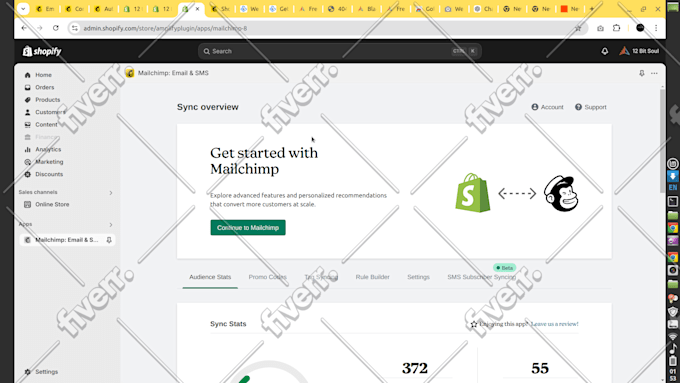Screen dimensions: 680x383
Task: Bookmark this page with star icon
Action: point(578,28)
